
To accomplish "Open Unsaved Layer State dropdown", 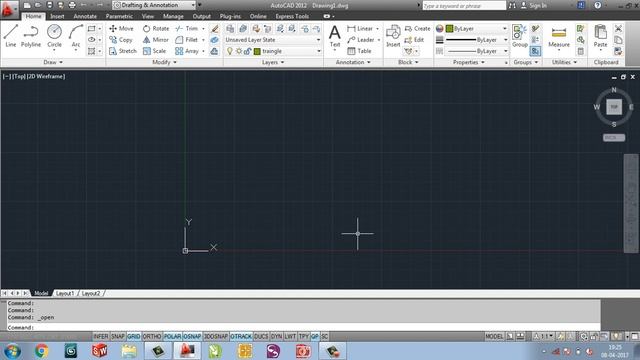I will 273,40.
